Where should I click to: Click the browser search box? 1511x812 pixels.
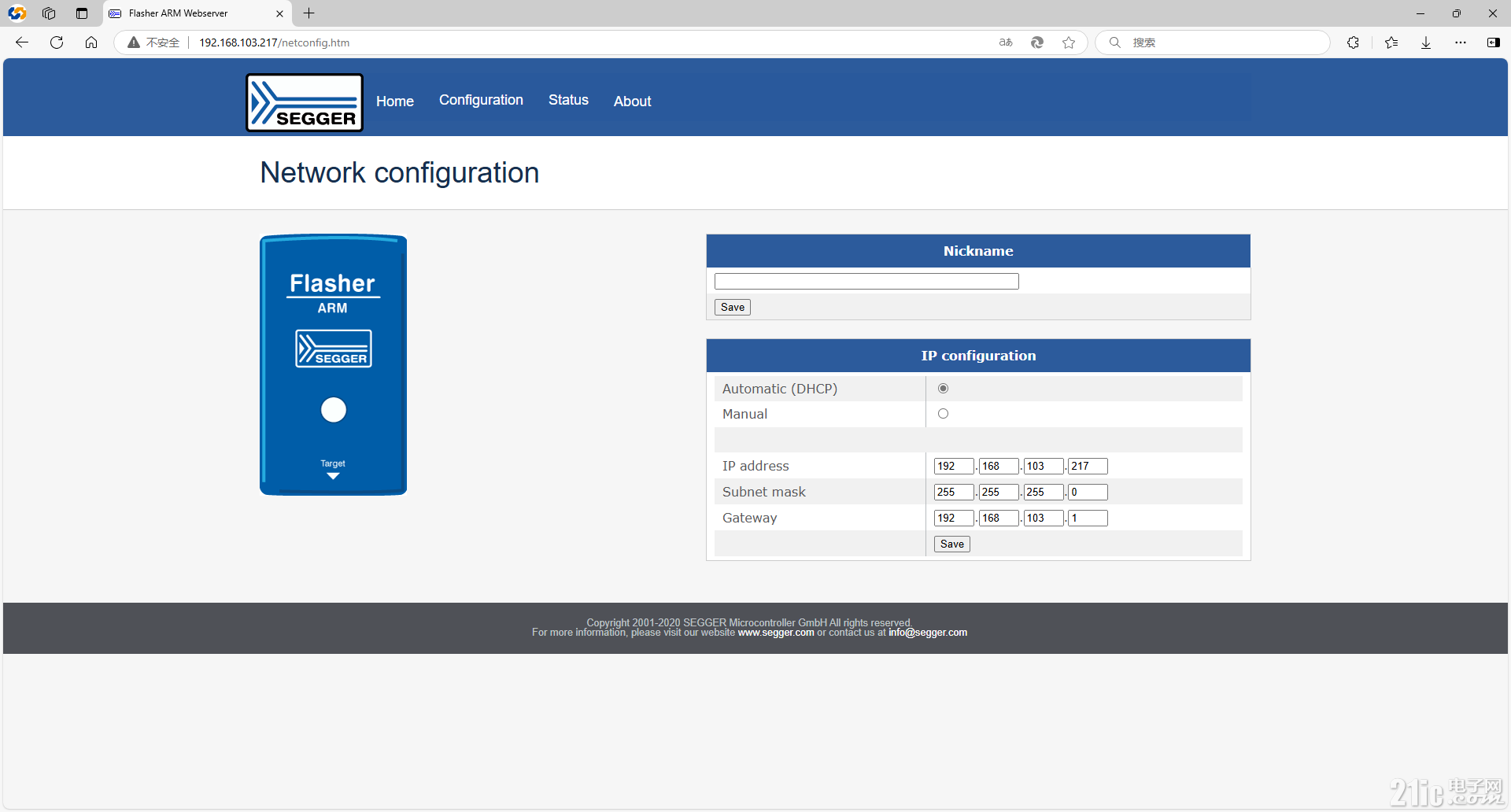coord(1212,42)
